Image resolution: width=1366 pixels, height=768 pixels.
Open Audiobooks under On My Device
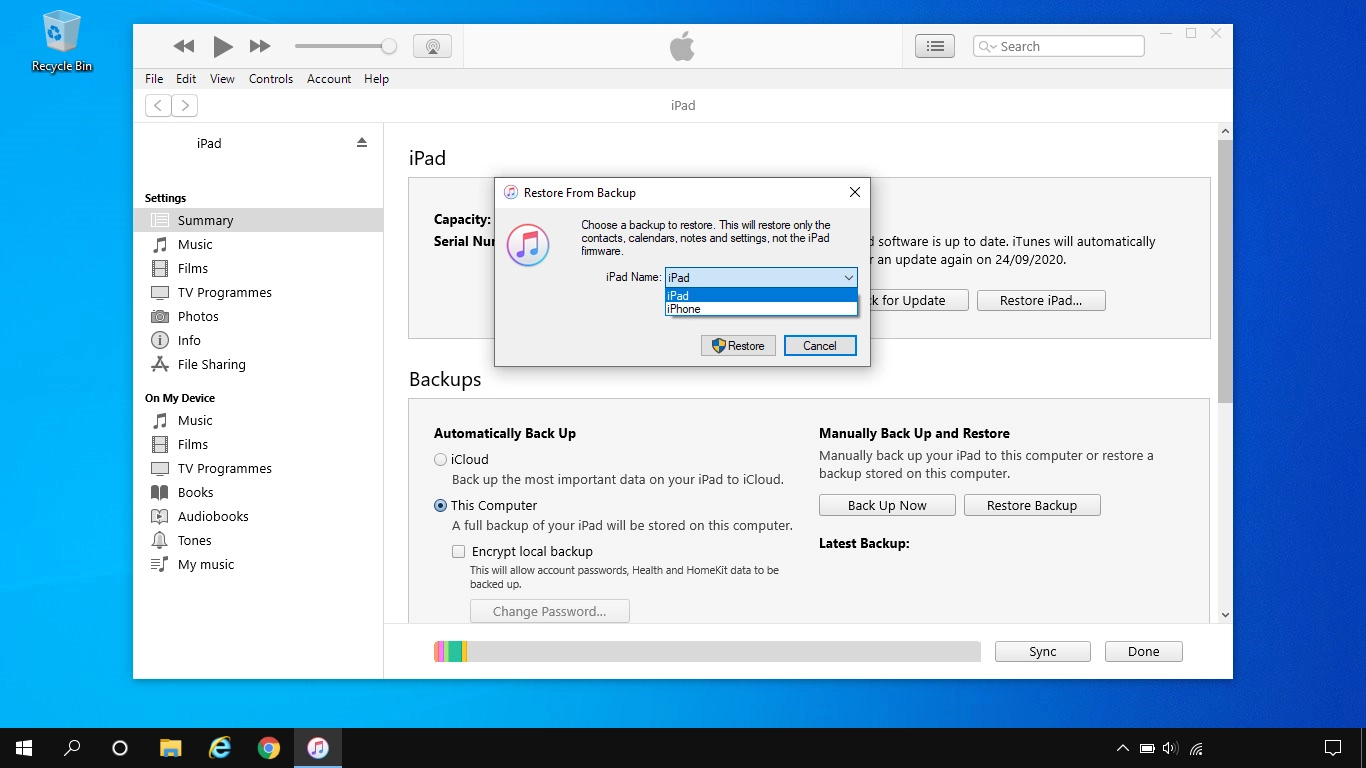point(212,516)
